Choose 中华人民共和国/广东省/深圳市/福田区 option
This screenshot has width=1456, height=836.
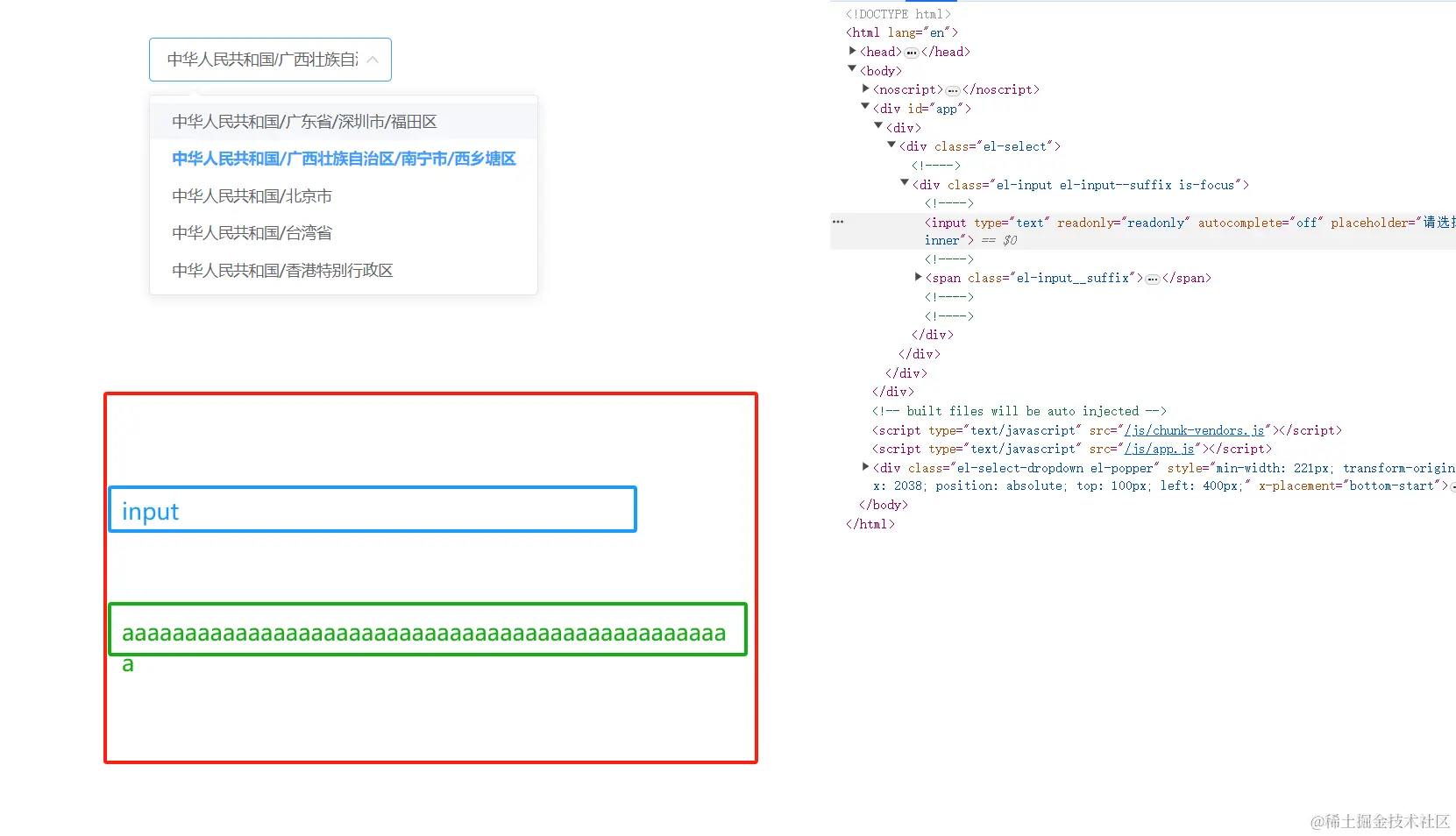(344, 122)
